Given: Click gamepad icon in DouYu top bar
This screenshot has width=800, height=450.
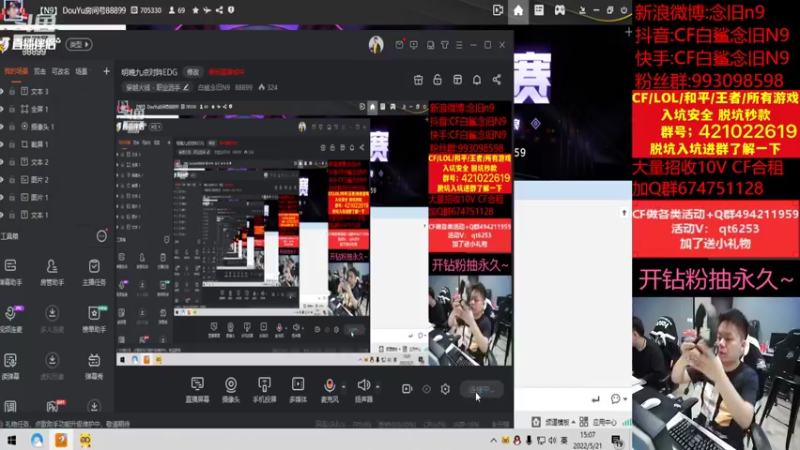Looking at the screenshot, I should click(x=560, y=10).
